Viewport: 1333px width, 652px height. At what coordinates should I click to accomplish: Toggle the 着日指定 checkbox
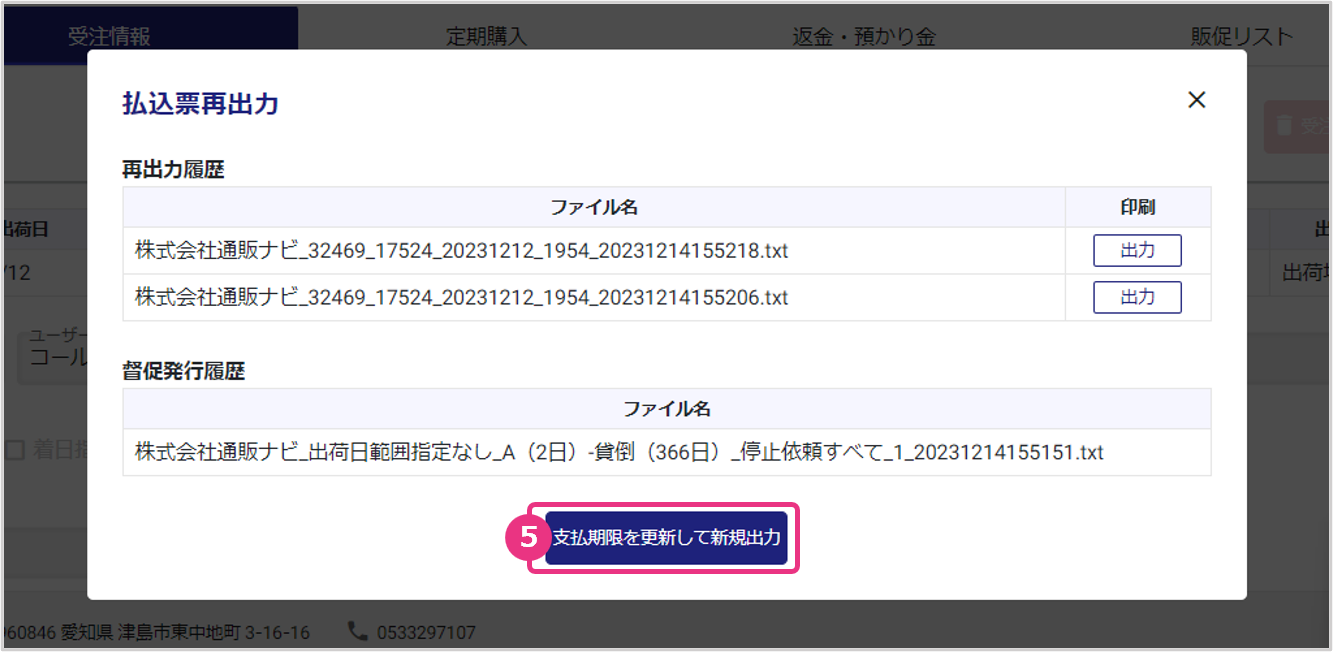pyautogui.click(x=15, y=450)
